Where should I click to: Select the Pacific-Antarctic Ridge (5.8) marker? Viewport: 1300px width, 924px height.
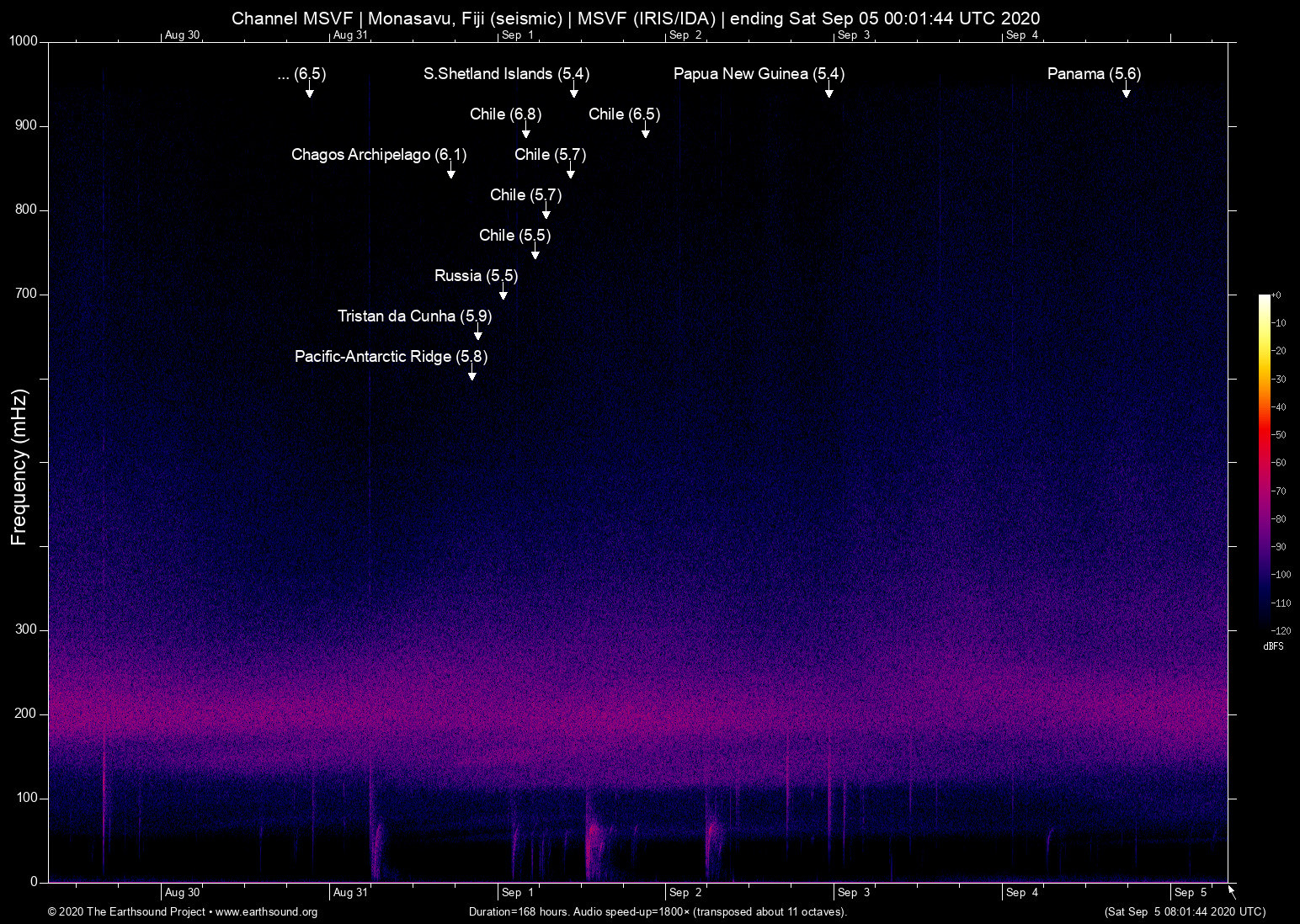coord(472,374)
